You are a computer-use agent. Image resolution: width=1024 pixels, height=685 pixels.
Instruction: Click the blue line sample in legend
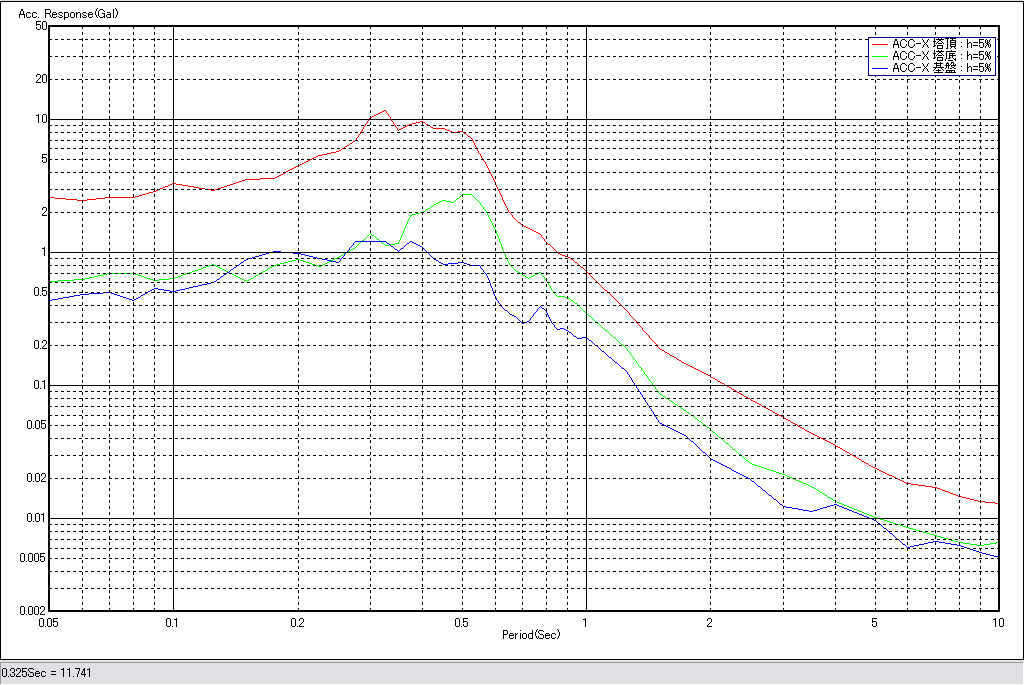pos(879,69)
